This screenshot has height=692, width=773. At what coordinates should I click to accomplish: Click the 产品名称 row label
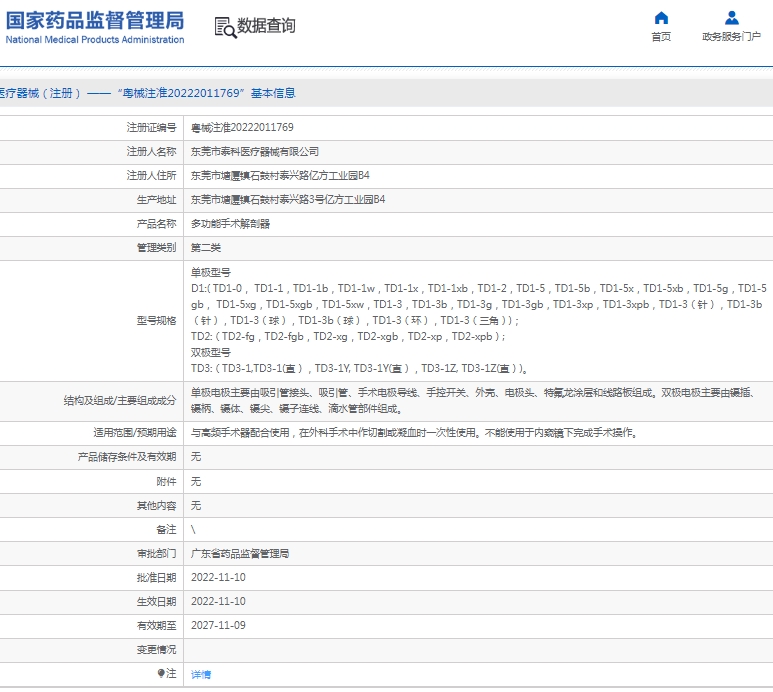click(x=156, y=224)
